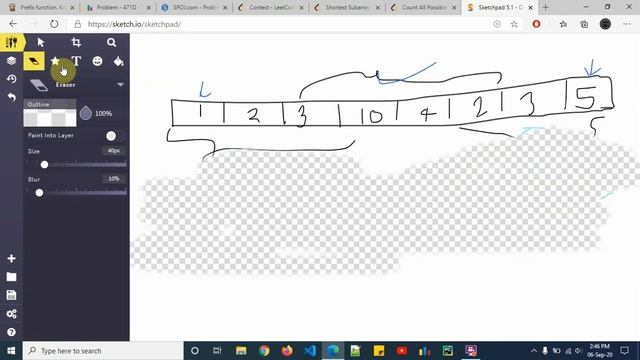The height and width of the screenshot is (360, 640).
Task: Open the Sketchpad tools menu icon
Action: pyautogui.click(x=11, y=42)
